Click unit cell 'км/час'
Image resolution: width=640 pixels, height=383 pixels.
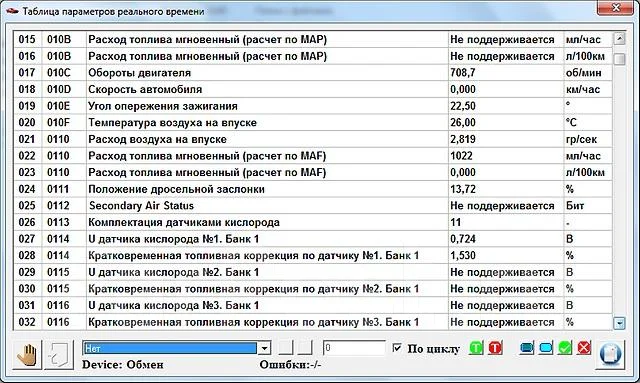click(588, 89)
